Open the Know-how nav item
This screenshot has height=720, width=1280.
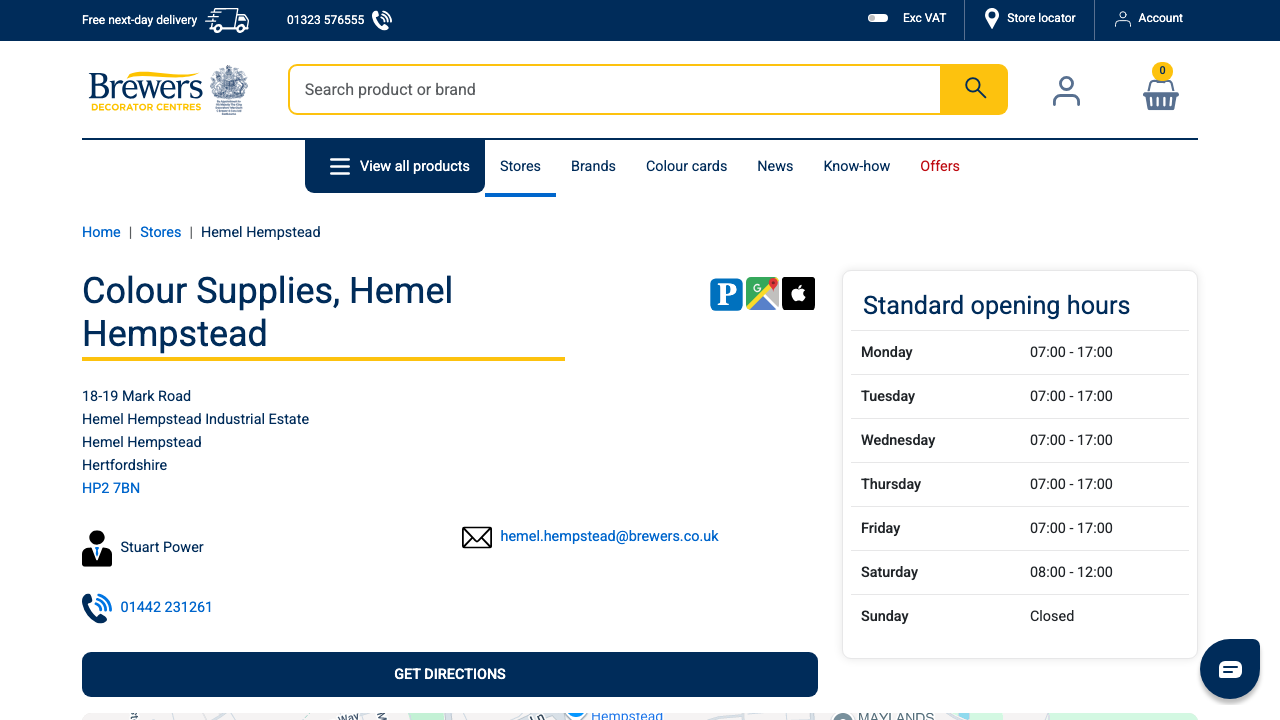856,166
